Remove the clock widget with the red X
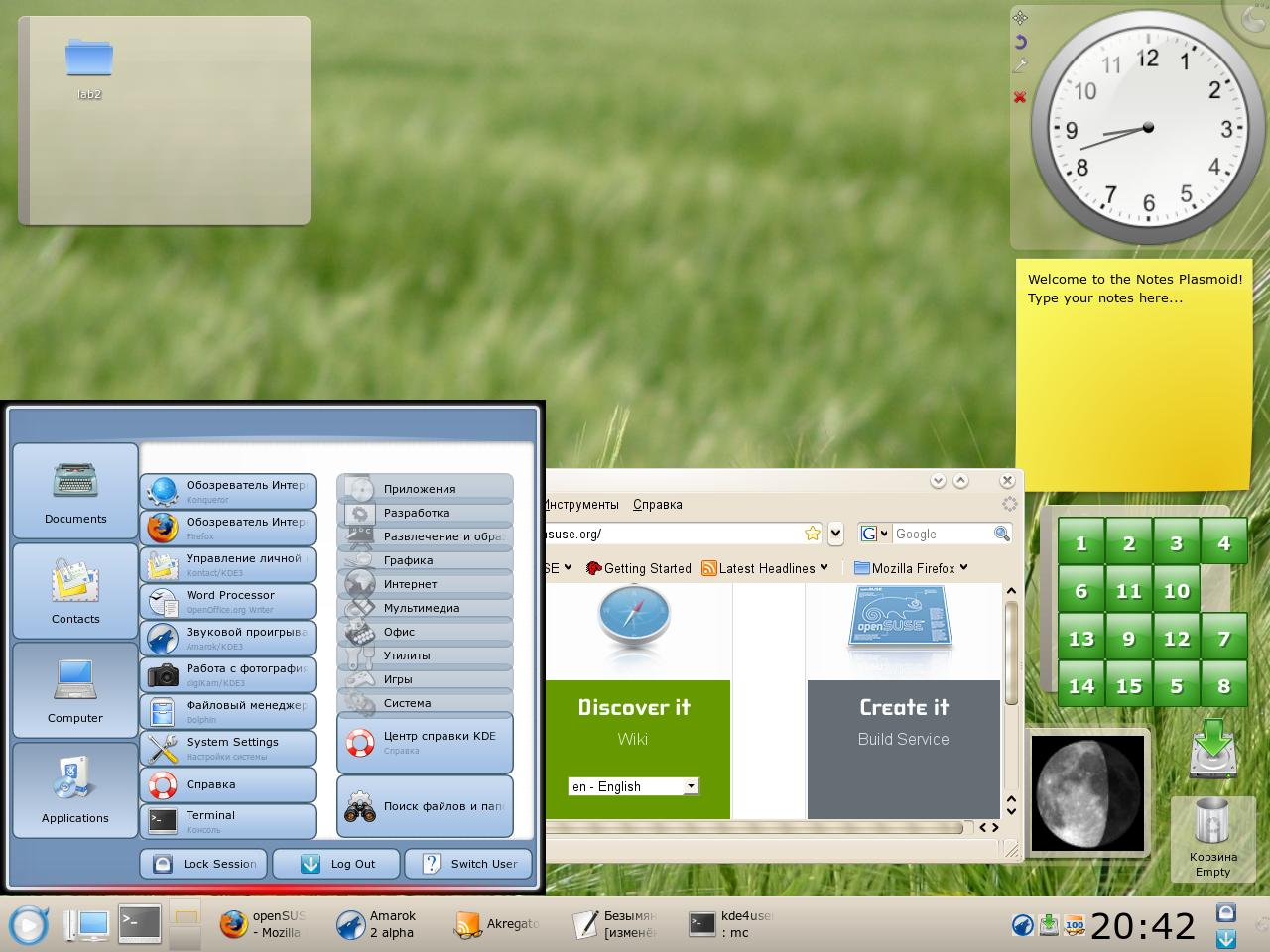Image resolution: width=1270 pixels, height=952 pixels. 1019,97
